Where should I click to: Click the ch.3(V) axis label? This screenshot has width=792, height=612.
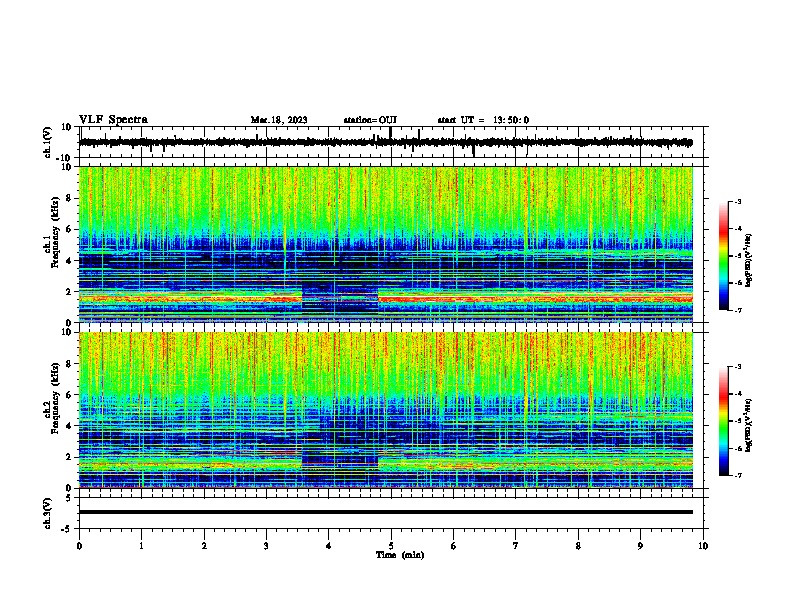[48, 514]
